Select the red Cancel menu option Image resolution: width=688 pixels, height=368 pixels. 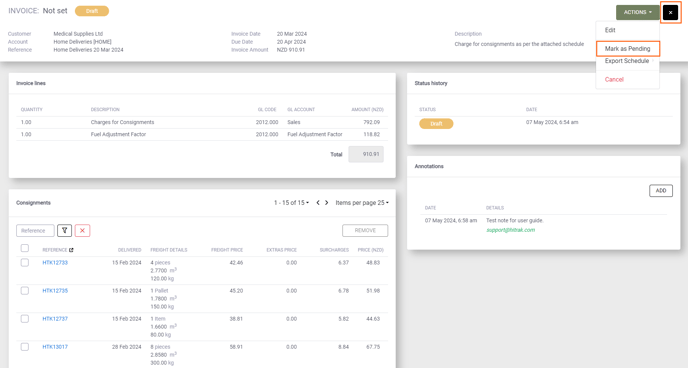point(614,79)
